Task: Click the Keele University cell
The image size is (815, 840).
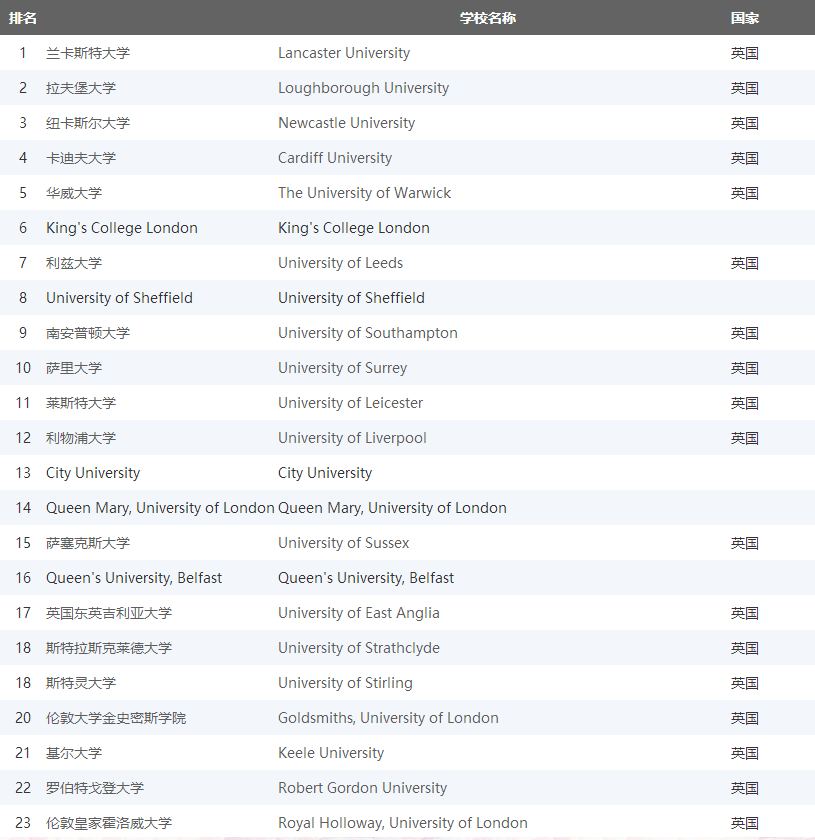Action: pos(331,753)
